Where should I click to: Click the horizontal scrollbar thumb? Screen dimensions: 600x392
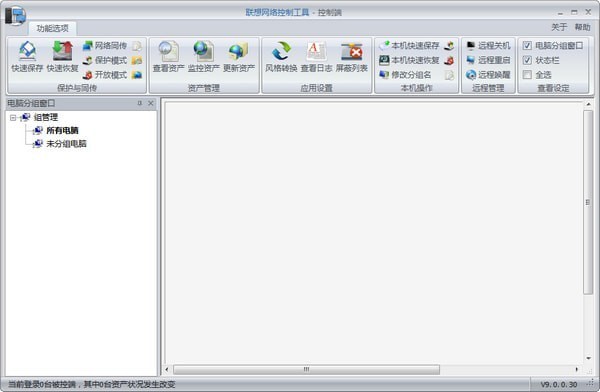(x=307, y=369)
